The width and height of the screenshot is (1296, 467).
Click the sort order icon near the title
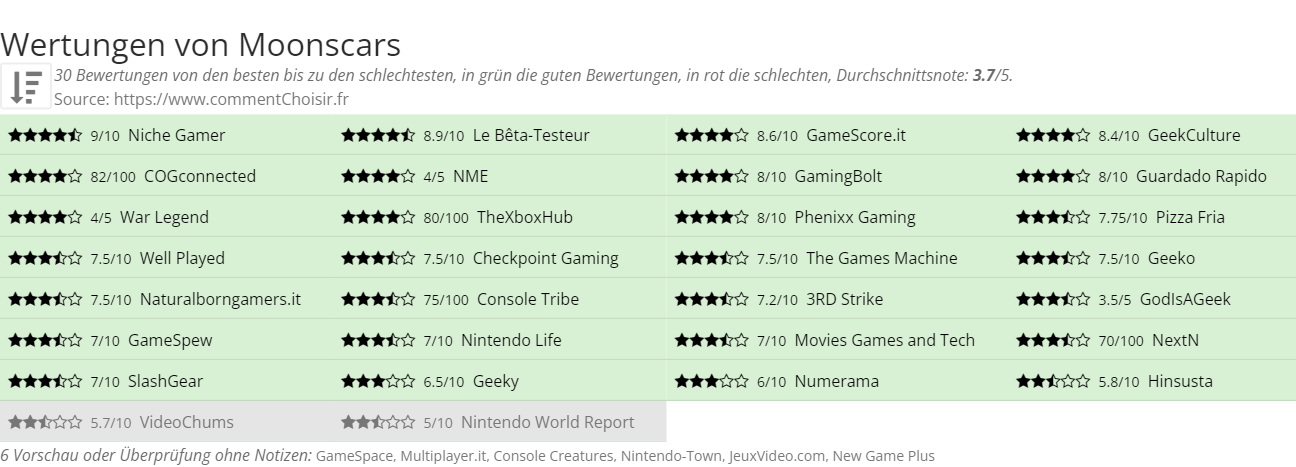click(26, 86)
